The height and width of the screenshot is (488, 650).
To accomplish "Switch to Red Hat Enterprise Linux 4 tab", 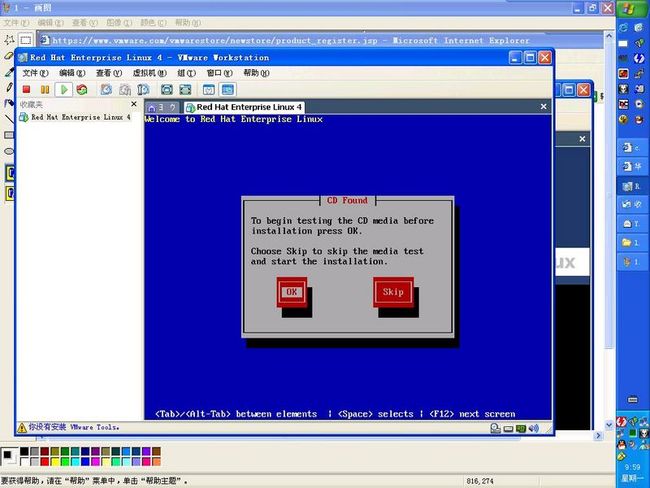I will pos(245,107).
